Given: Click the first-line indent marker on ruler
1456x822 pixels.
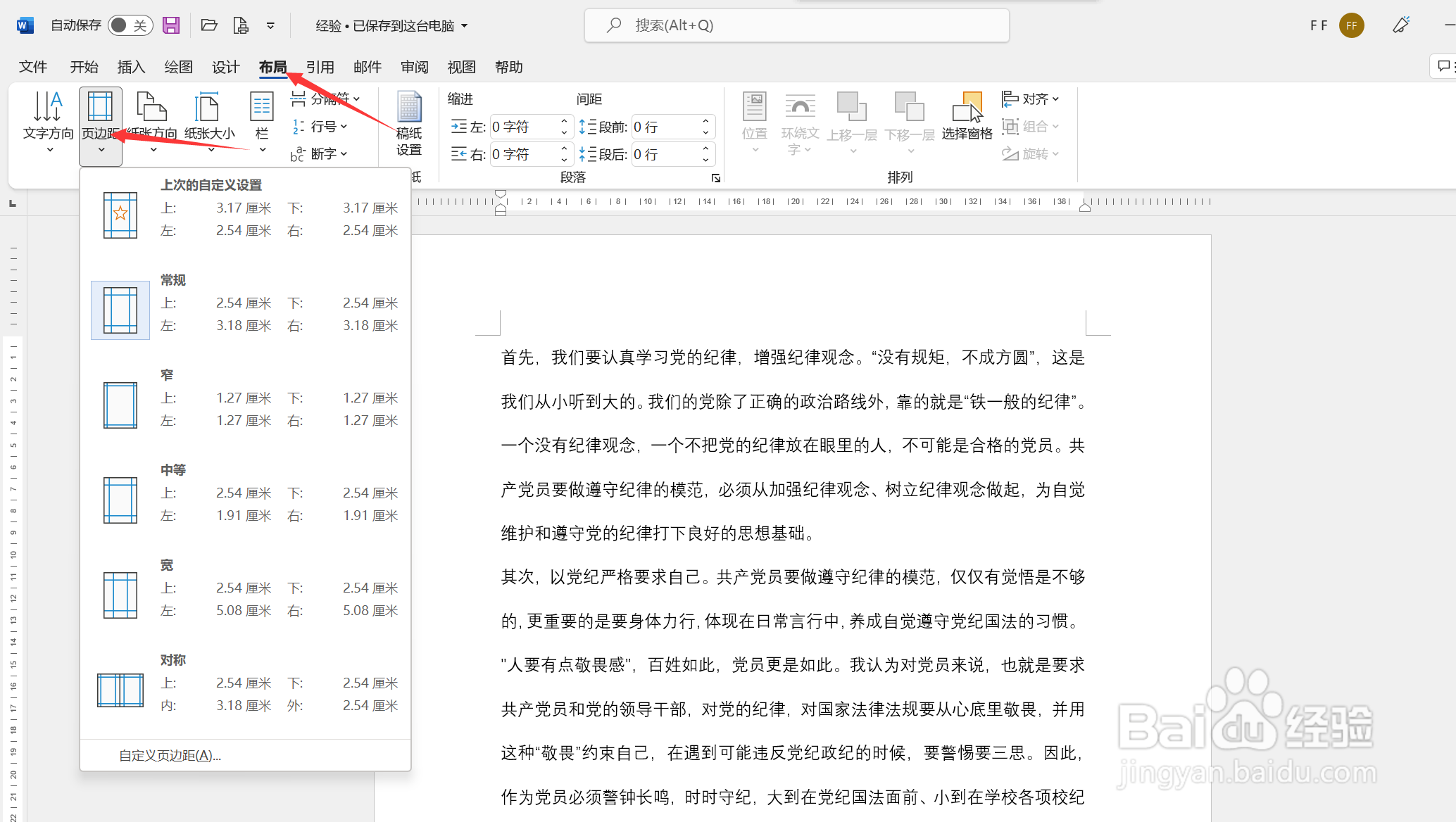Looking at the screenshot, I should click(501, 194).
